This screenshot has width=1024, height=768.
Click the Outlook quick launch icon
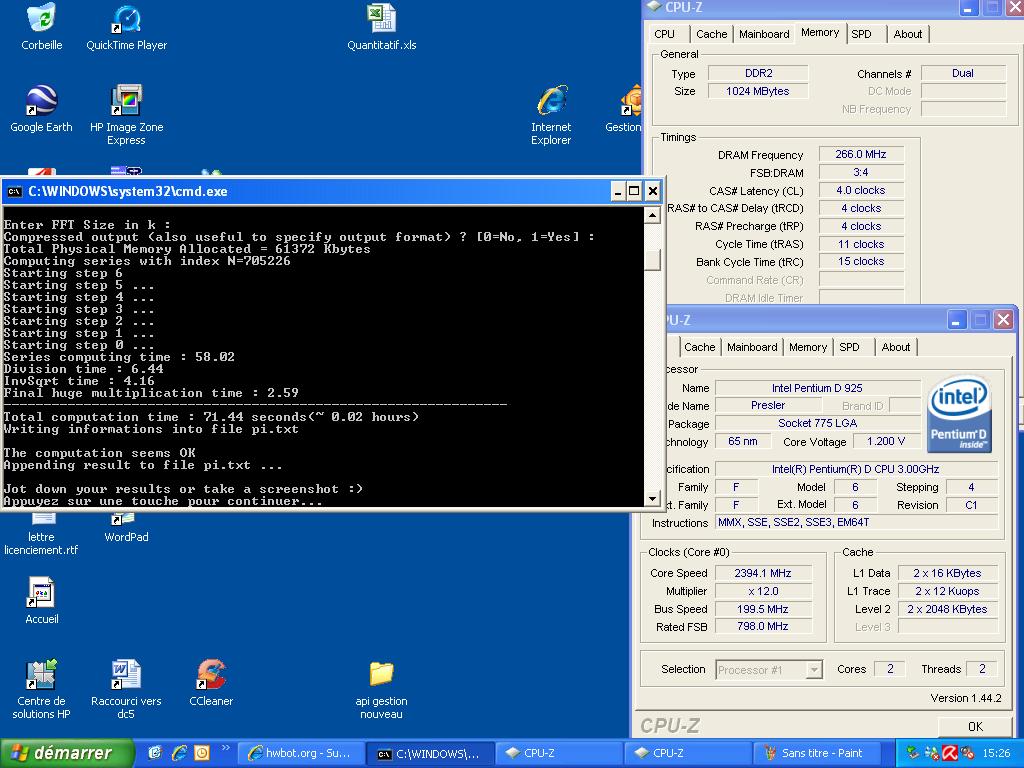202,753
